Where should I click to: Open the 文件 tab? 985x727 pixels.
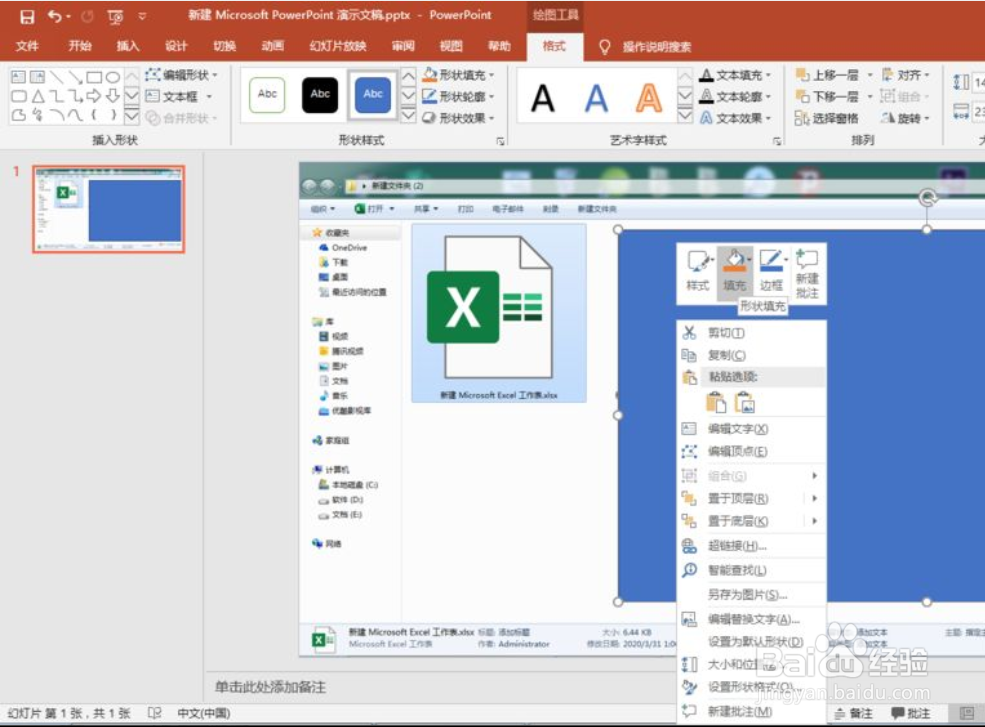27,46
